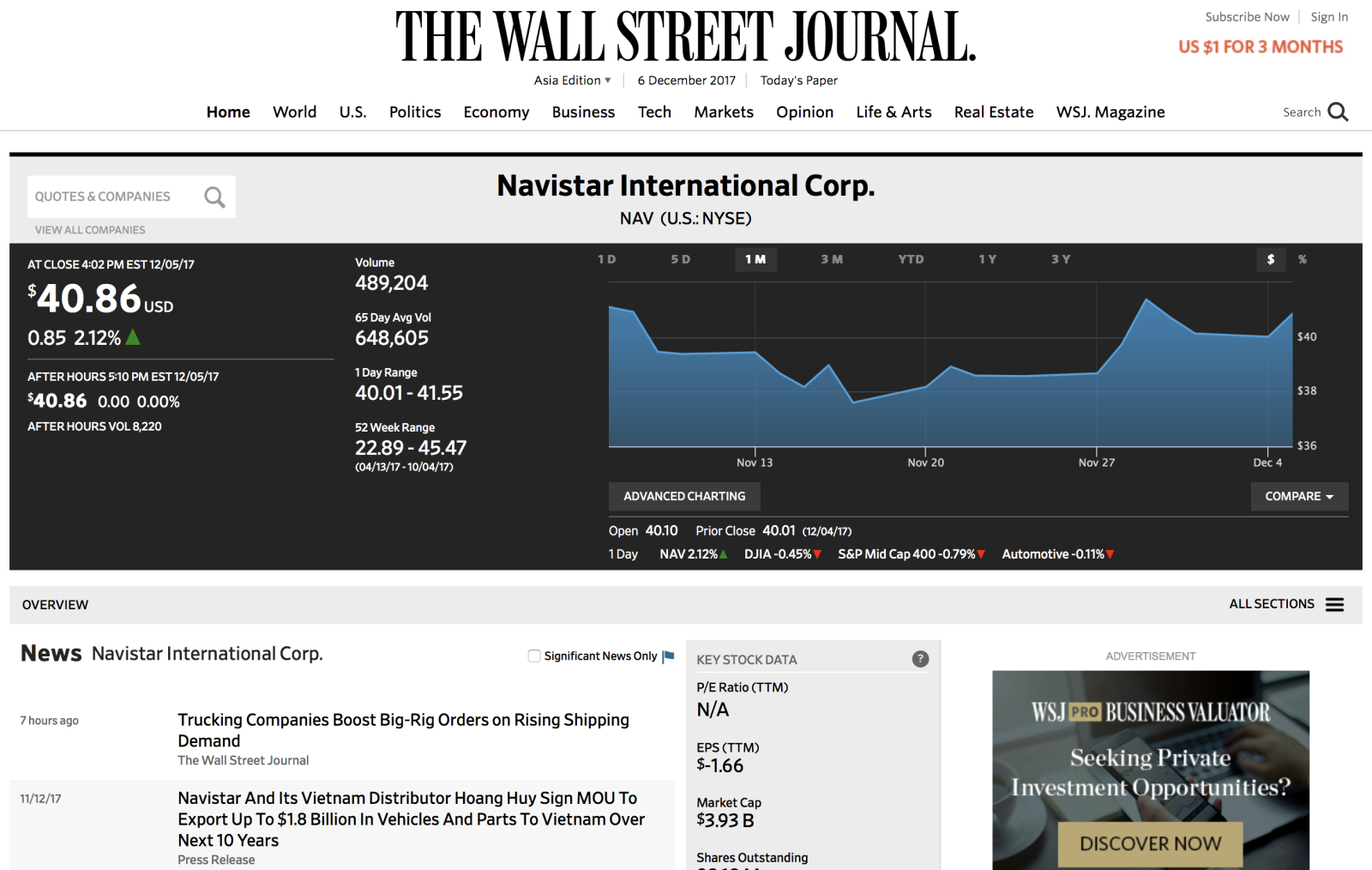
Task: Open the Markets section
Action: (x=724, y=112)
